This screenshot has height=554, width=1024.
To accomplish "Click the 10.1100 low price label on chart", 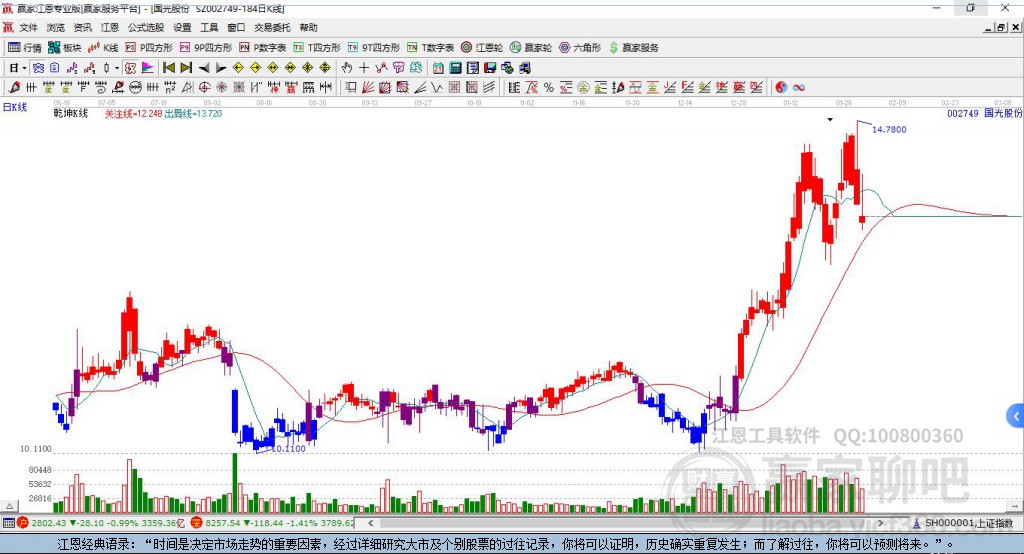I will coord(288,448).
